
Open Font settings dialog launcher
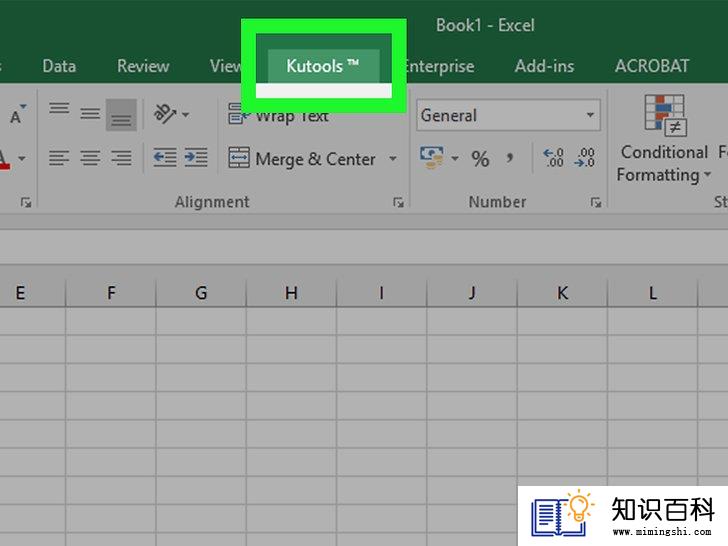[26, 202]
